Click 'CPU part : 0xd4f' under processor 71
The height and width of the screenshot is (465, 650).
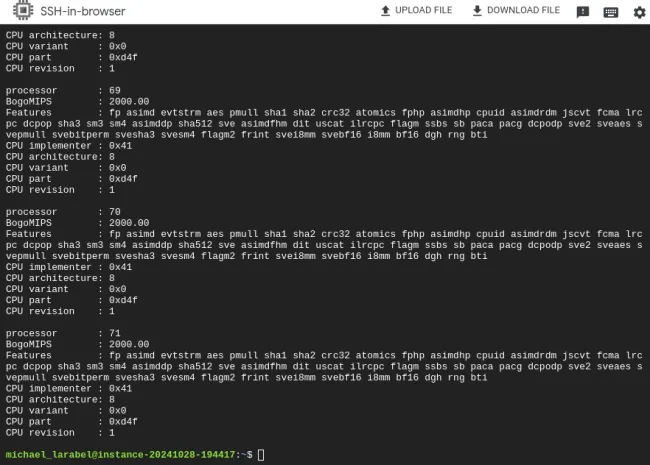(x=72, y=421)
